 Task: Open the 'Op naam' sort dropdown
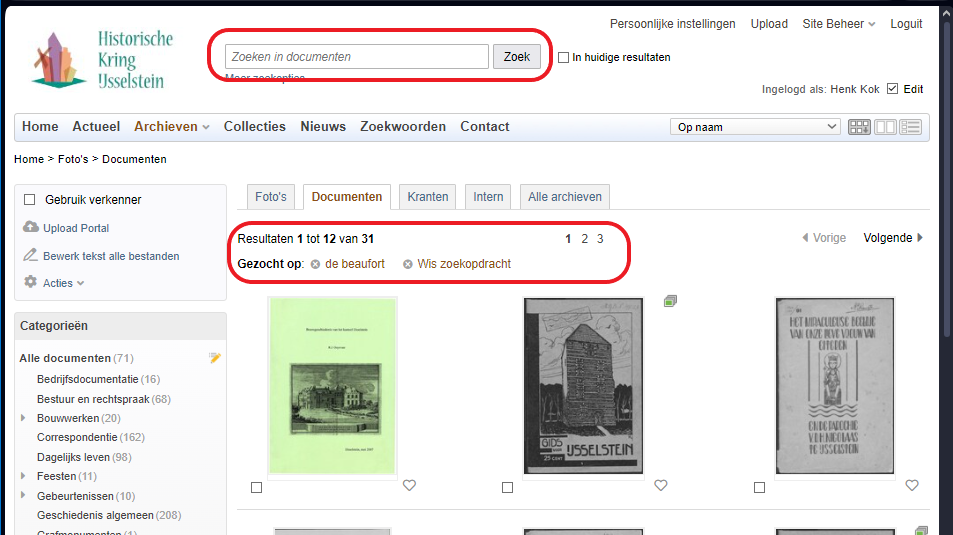755,127
